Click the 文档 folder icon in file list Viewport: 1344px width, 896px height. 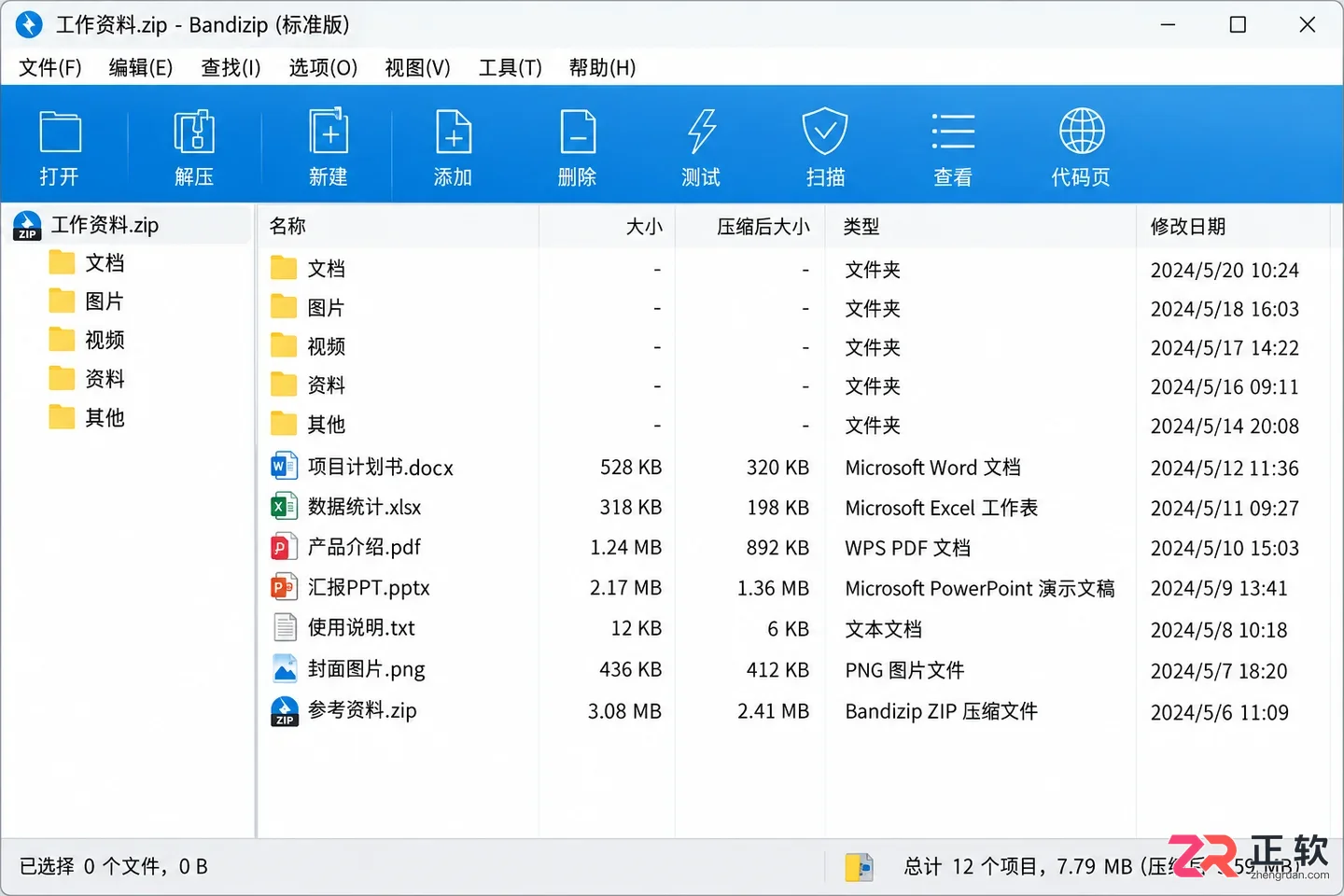284,269
